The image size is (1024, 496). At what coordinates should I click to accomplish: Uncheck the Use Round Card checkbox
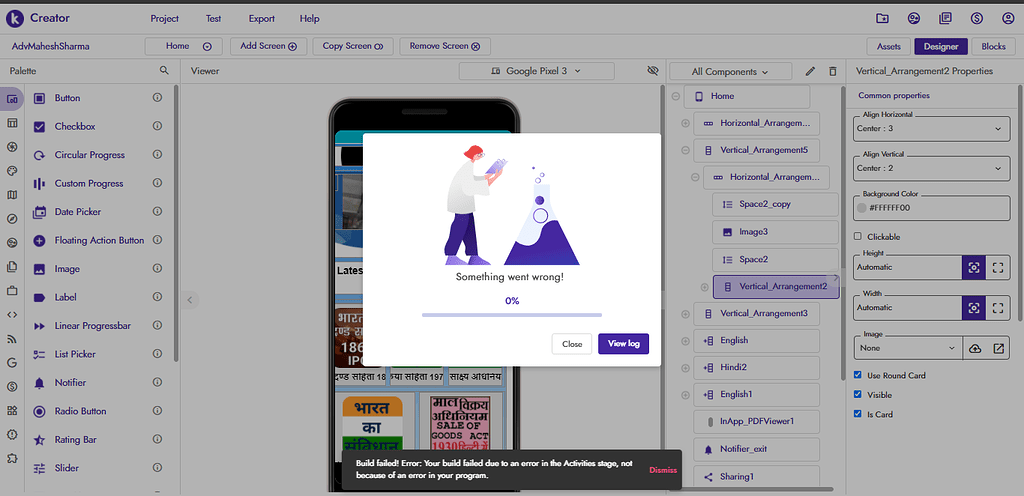point(859,375)
